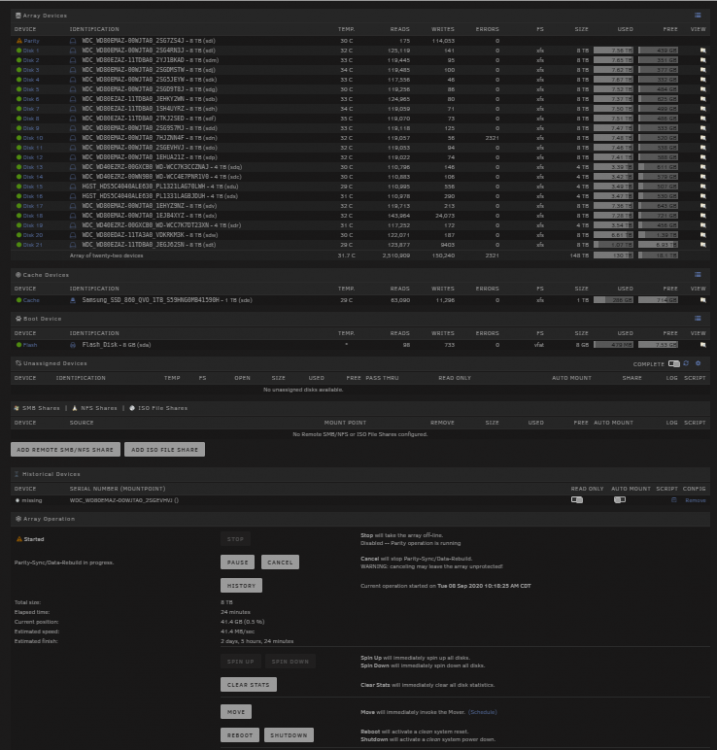
Task: Open the Disk 8 device link
Action: [x=31, y=119]
